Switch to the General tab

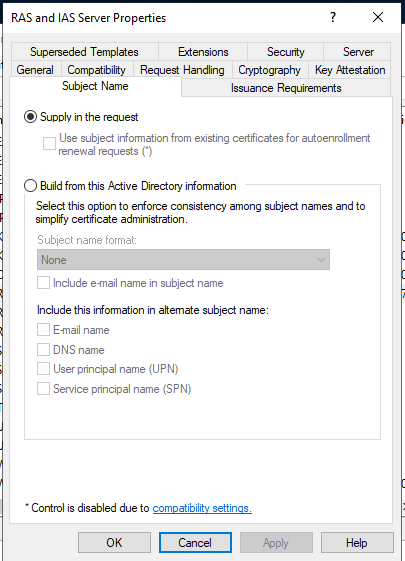35,70
